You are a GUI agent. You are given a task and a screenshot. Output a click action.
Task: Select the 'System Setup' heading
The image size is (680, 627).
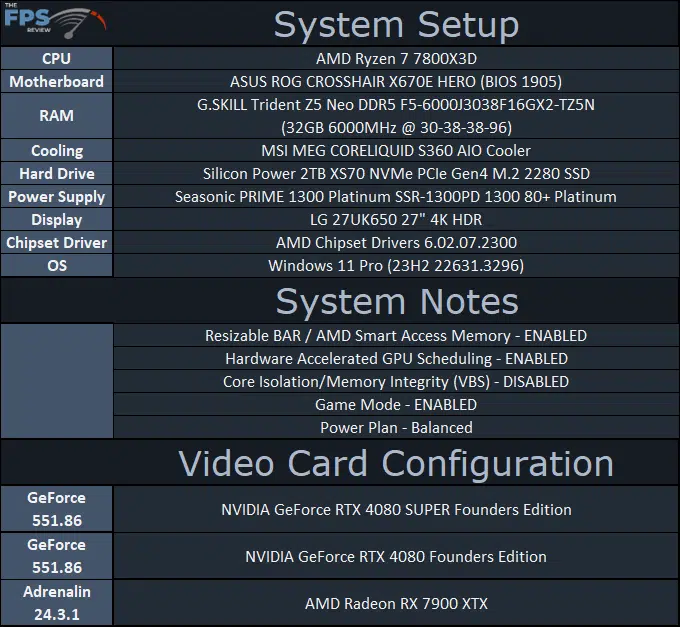(x=396, y=25)
